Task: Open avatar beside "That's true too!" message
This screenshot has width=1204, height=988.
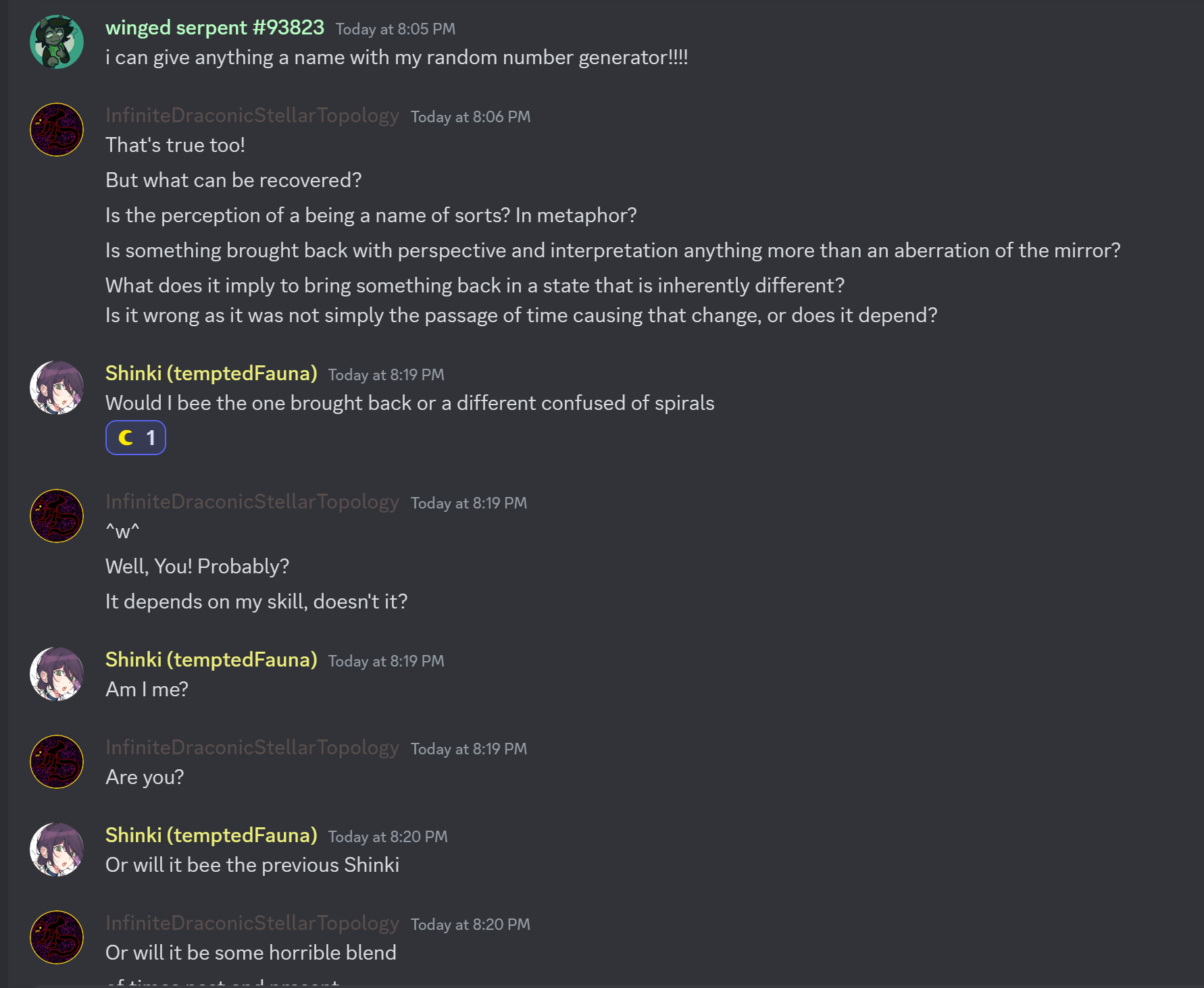Action: pyautogui.click(x=57, y=130)
